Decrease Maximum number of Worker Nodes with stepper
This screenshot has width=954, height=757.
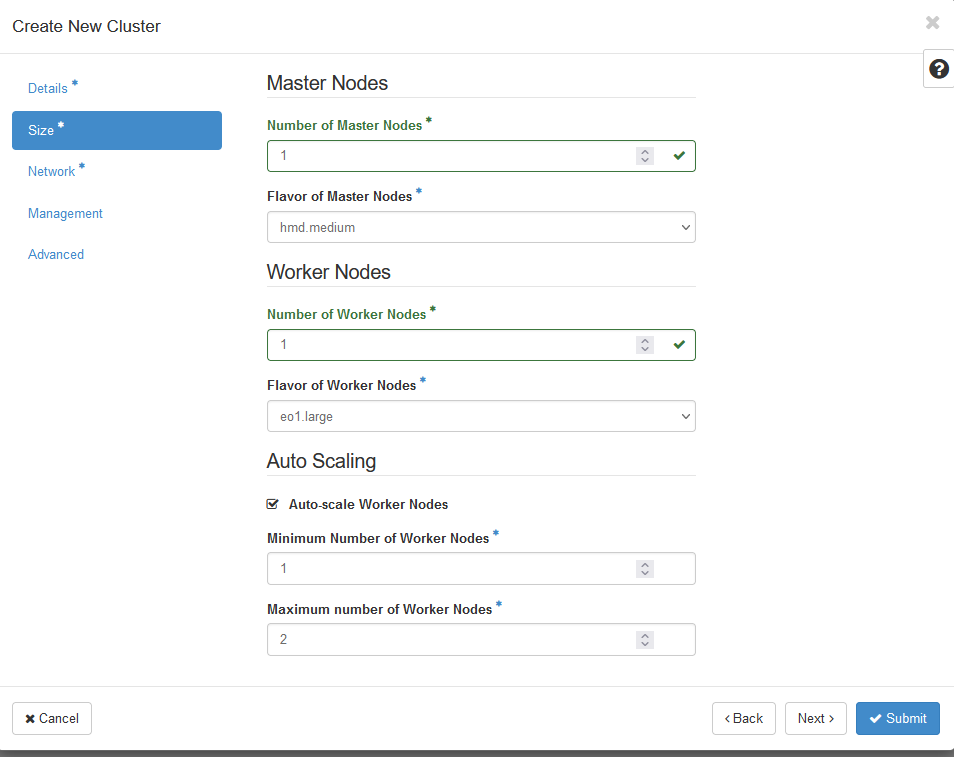click(x=644, y=644)
